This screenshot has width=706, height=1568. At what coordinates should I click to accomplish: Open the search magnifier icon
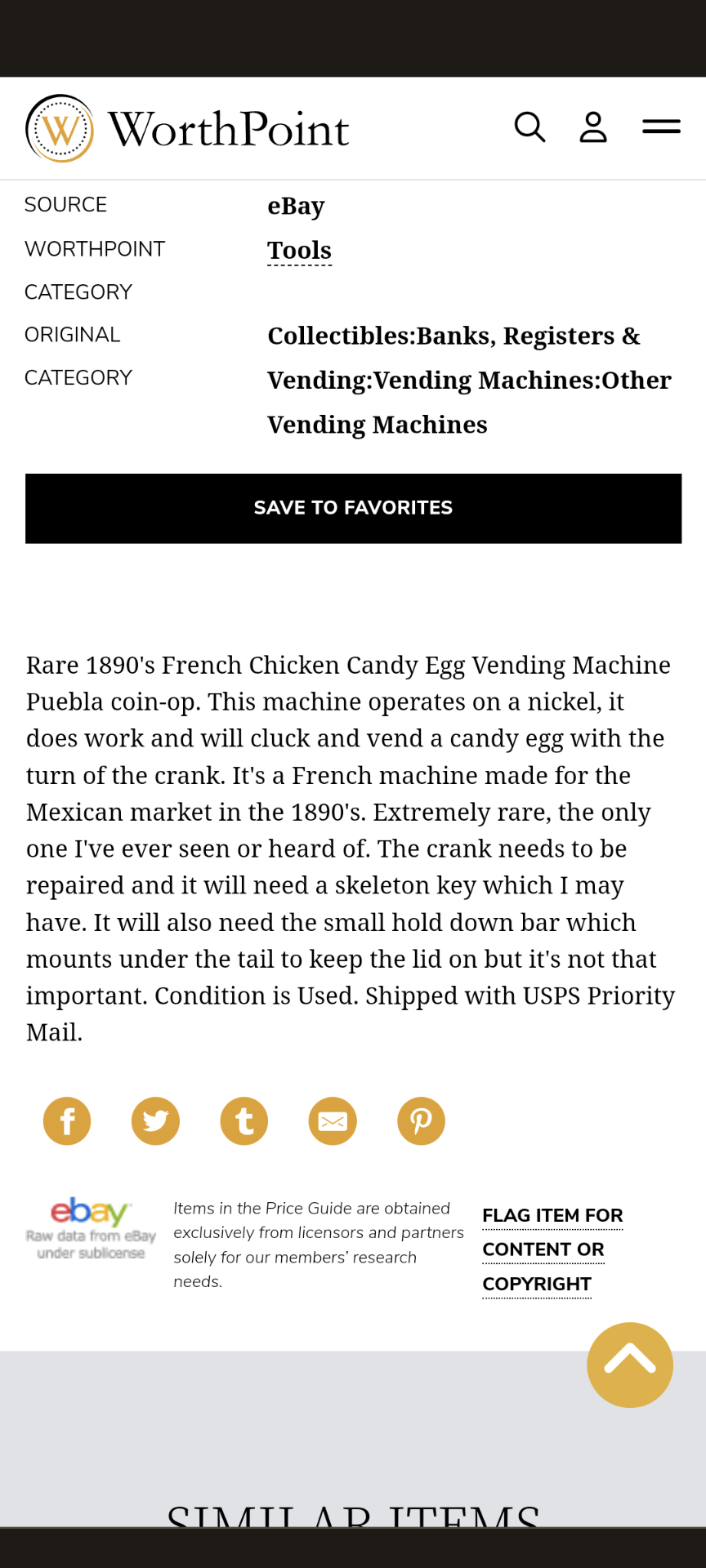[529, 127]
